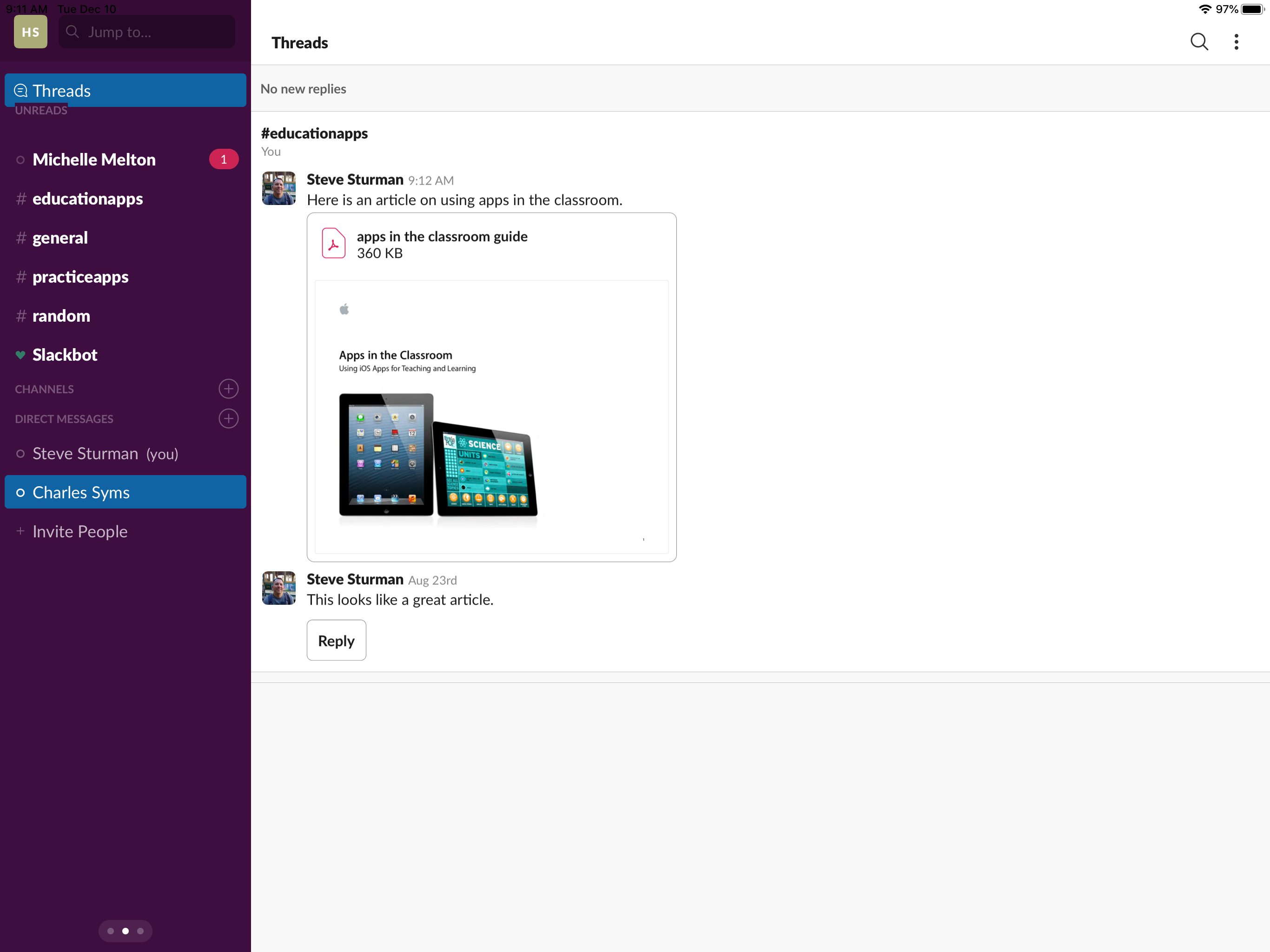Open the three-dot more options menu

click(x=1236, y=42)
